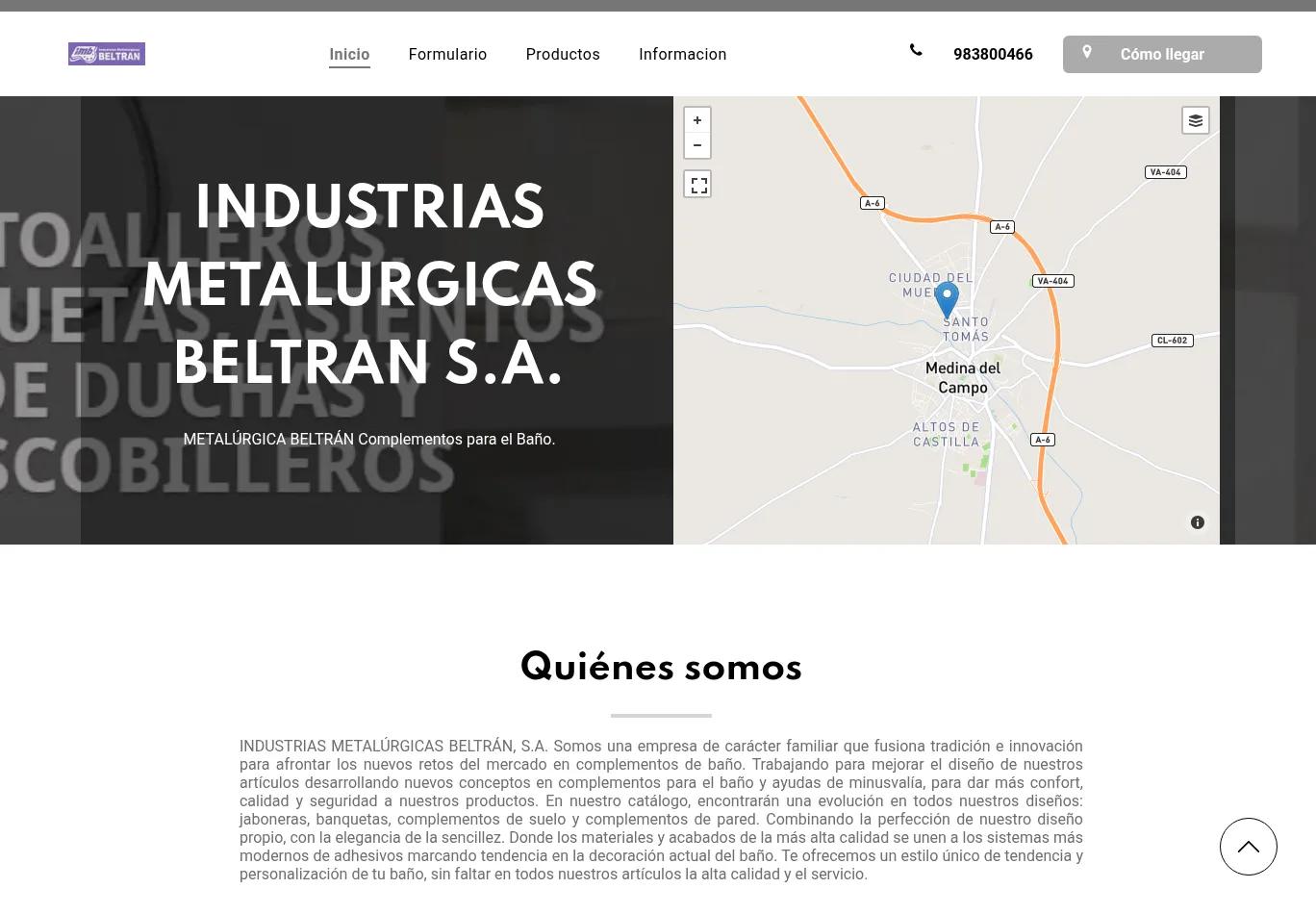
Task: Navigate to Informacion page
Action: [682, 55]
